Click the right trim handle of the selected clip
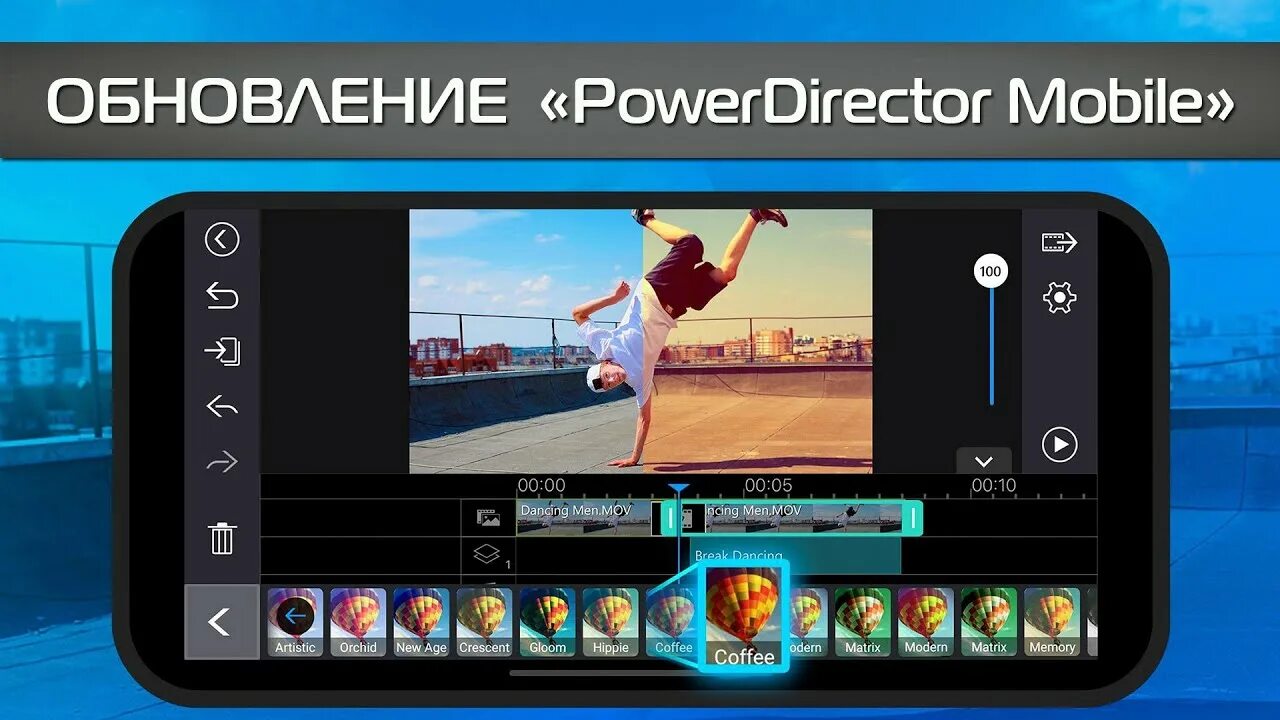This screenshot has width=1280, height=720. pyautogui.click(x=912, y=518)
